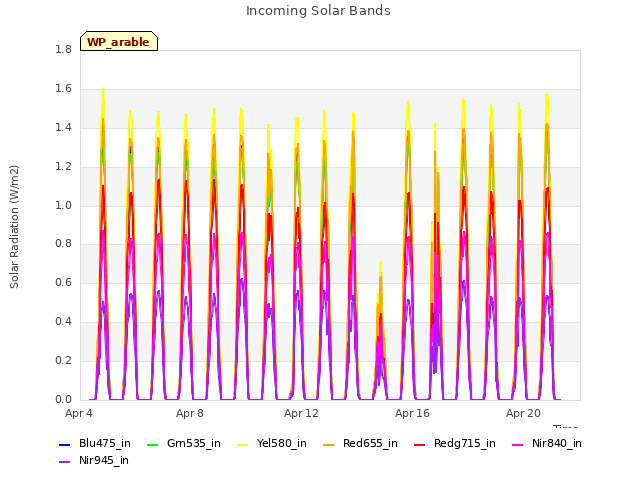640x480 pixels.
Task: Click the red Redg715_in color marker
Action: 420,444
